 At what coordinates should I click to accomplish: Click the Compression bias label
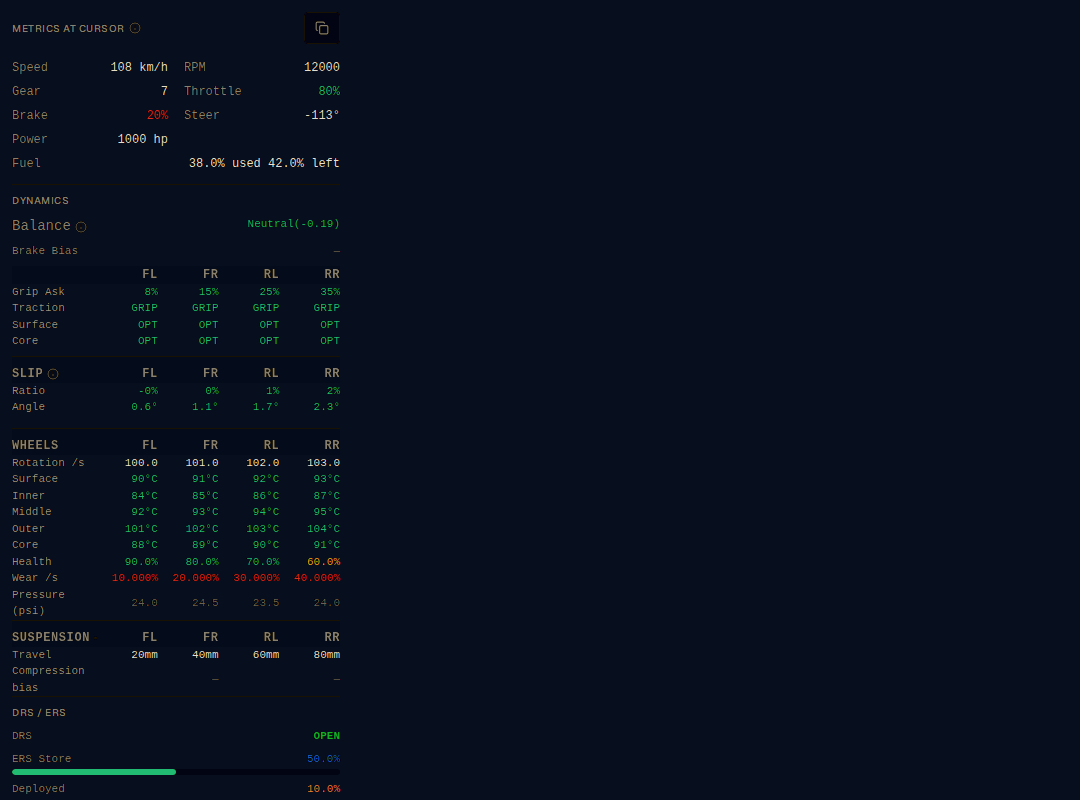(x=48, y=679)
